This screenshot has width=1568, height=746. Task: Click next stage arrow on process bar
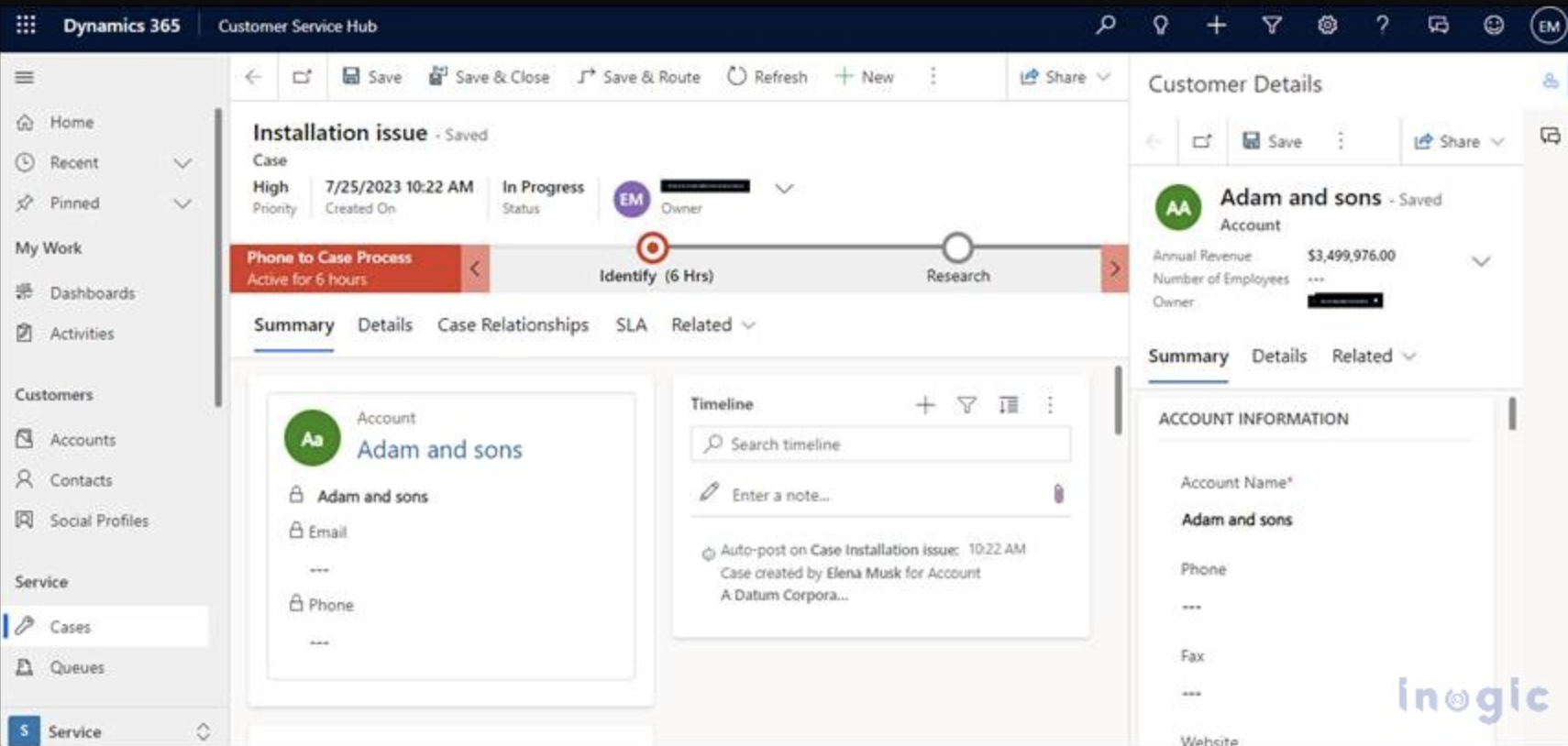pos(1115,269)
